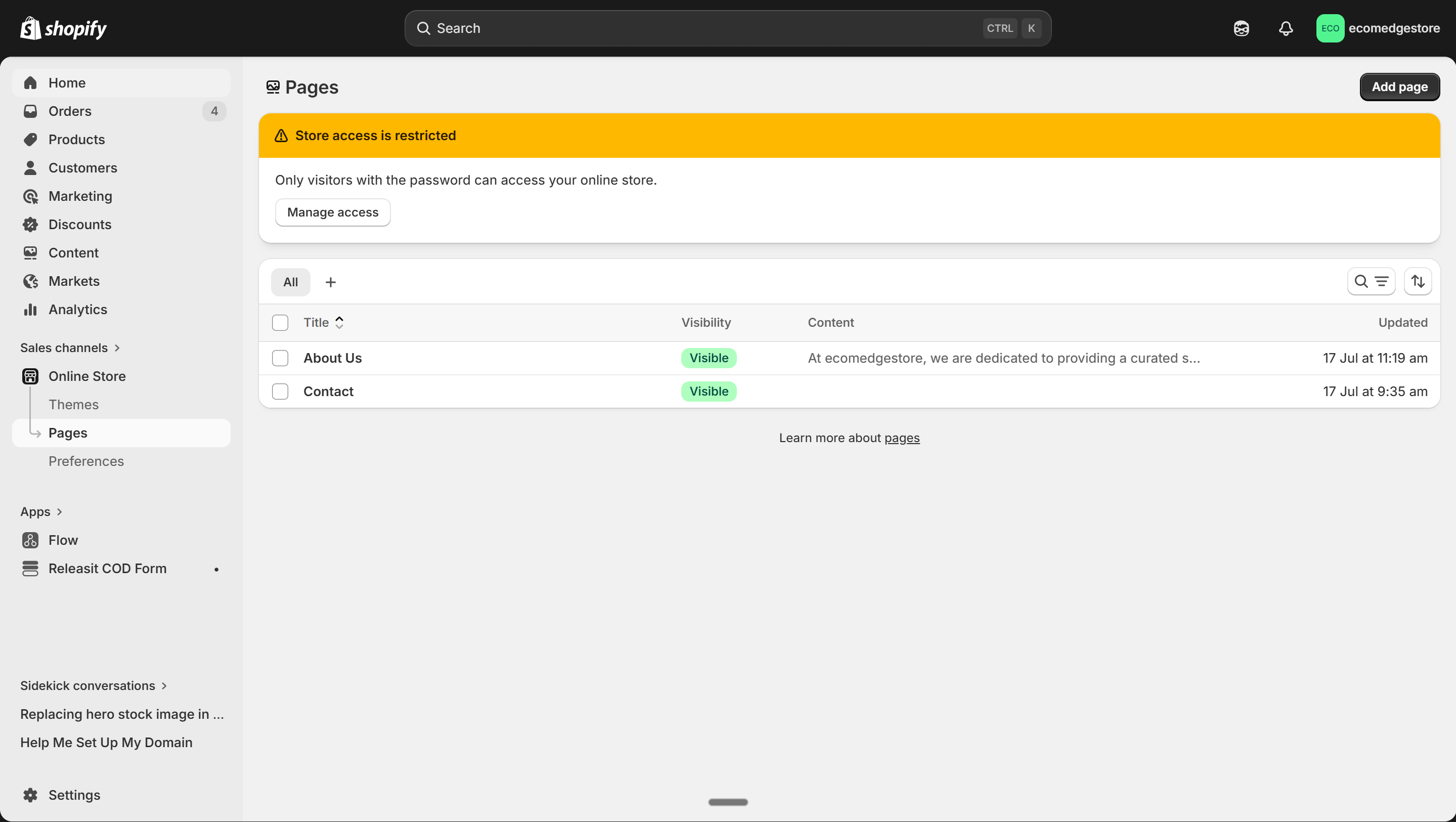The height and width of the screenshot is (822, 1456).
Task: Open the notifications bell
Action: click(1286, 28)
